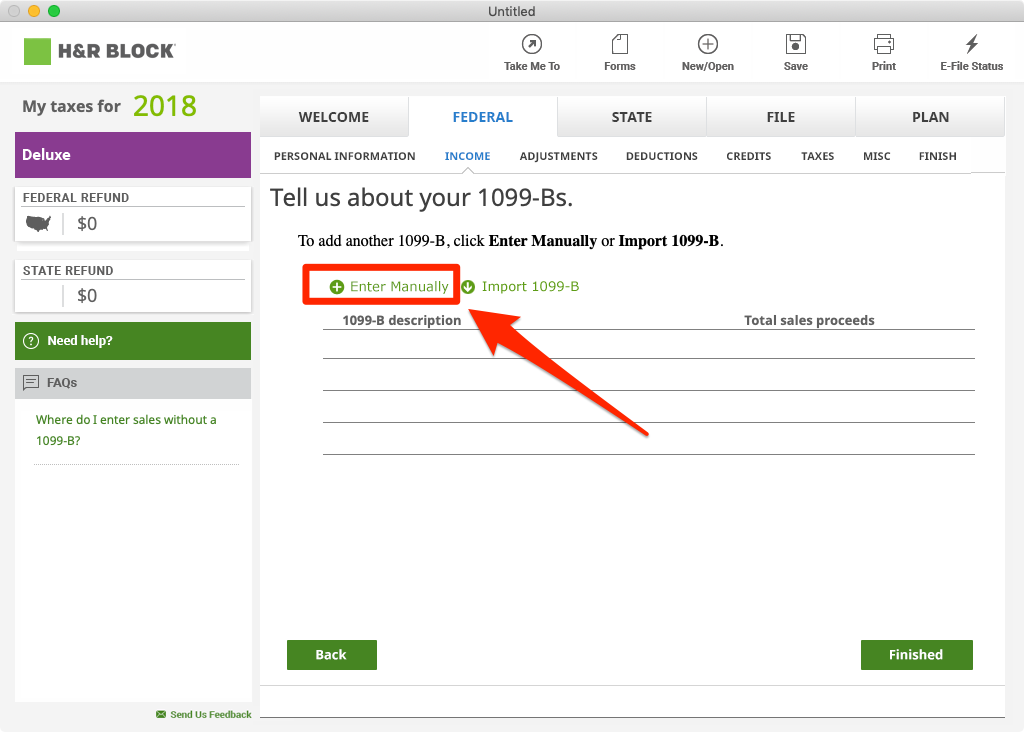
Task: Click Enter Manually to add 1099-B
Action: click(x=389, y=287)
